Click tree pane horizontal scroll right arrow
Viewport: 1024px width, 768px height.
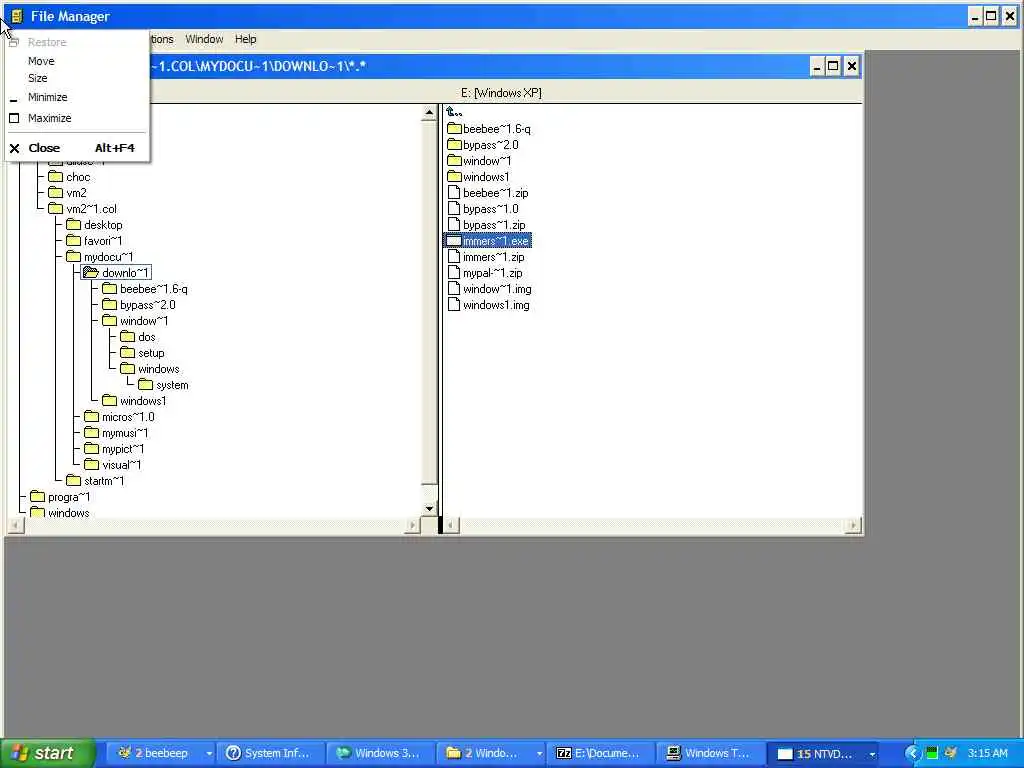412,525
